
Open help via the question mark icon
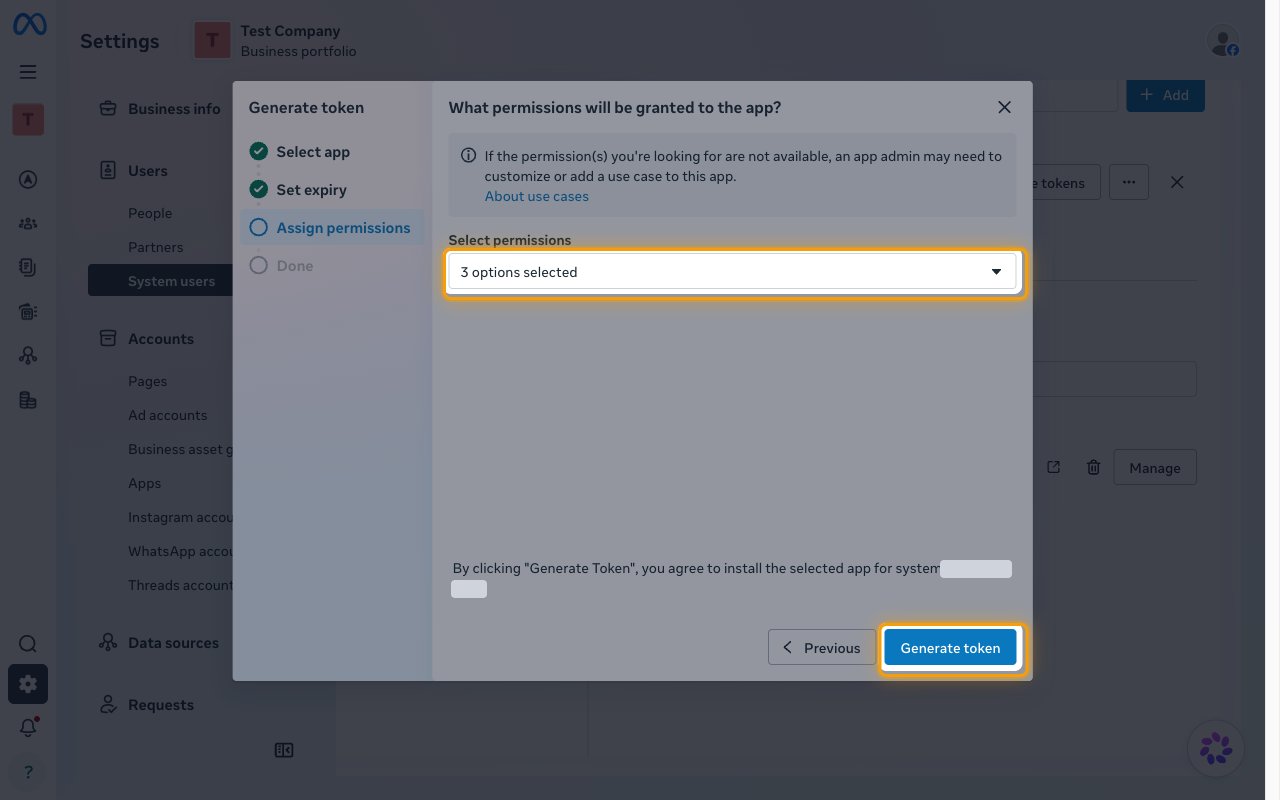pyautogui.click(x=28, y=772)
